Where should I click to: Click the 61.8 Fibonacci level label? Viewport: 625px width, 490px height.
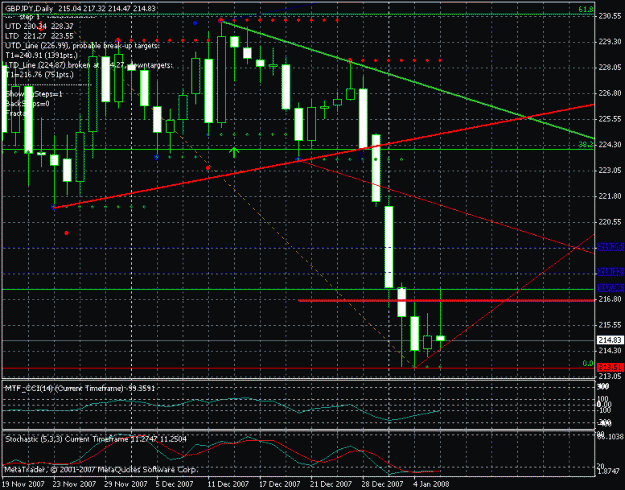click(x=586, y=10)
